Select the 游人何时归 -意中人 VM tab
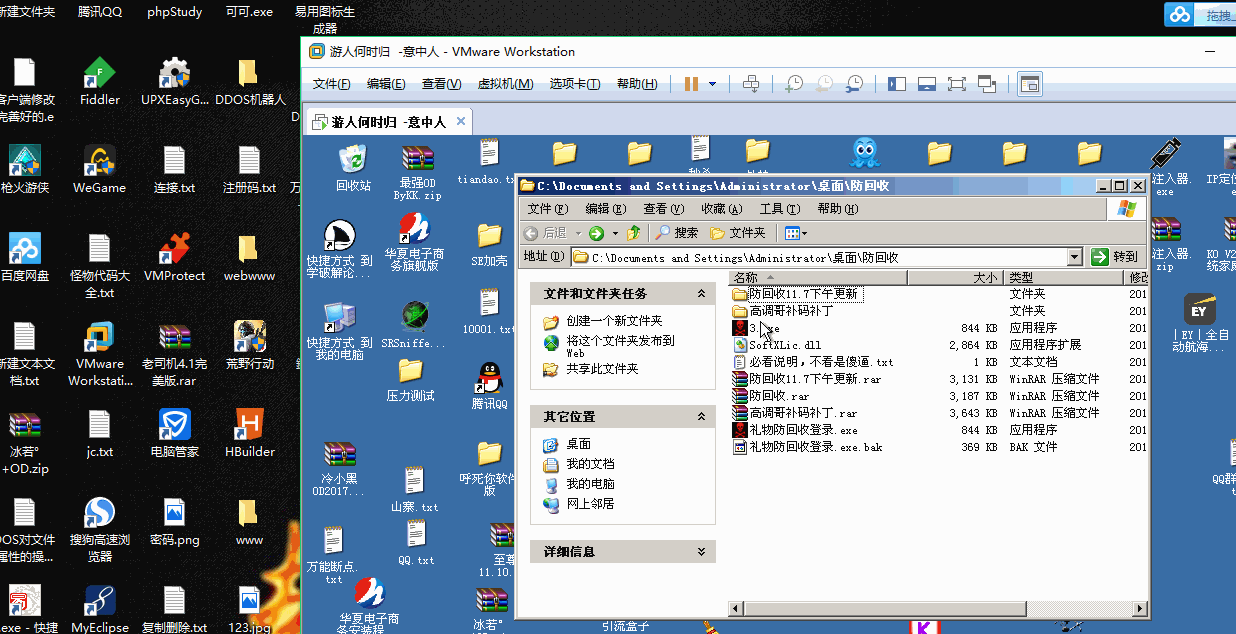The width and height of the screenshot is (1236, 634). 388,122
